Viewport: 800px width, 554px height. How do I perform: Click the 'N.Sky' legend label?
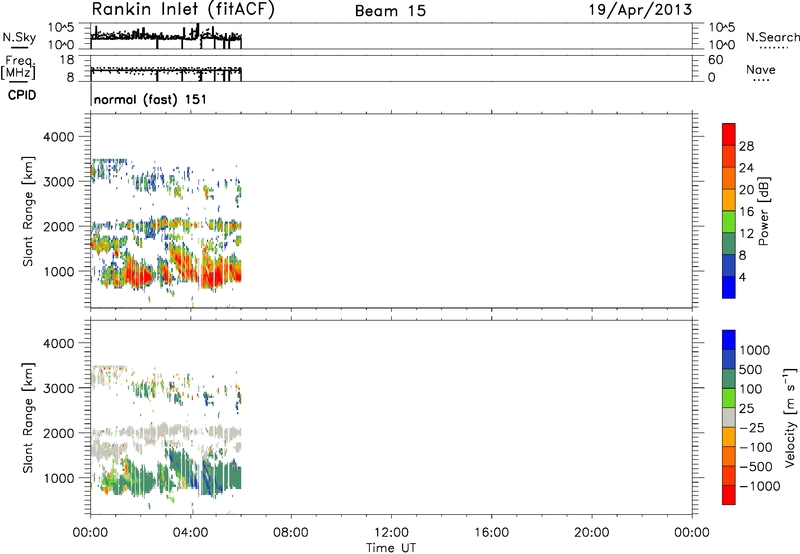pyautogui.click(x=19, y=37)
